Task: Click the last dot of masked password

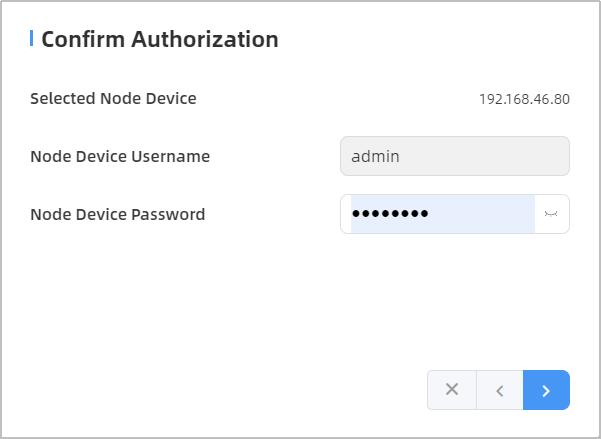Action: pos(423,214)
